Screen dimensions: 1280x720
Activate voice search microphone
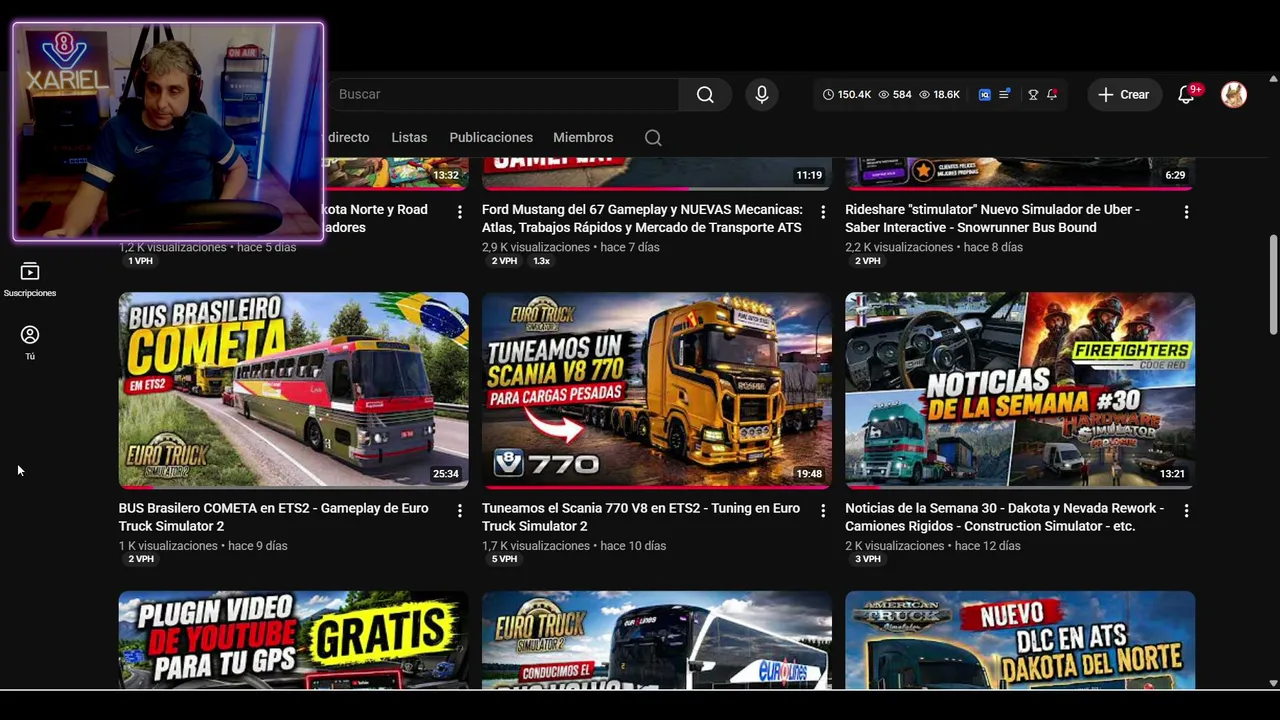click(x=762, y=94)
